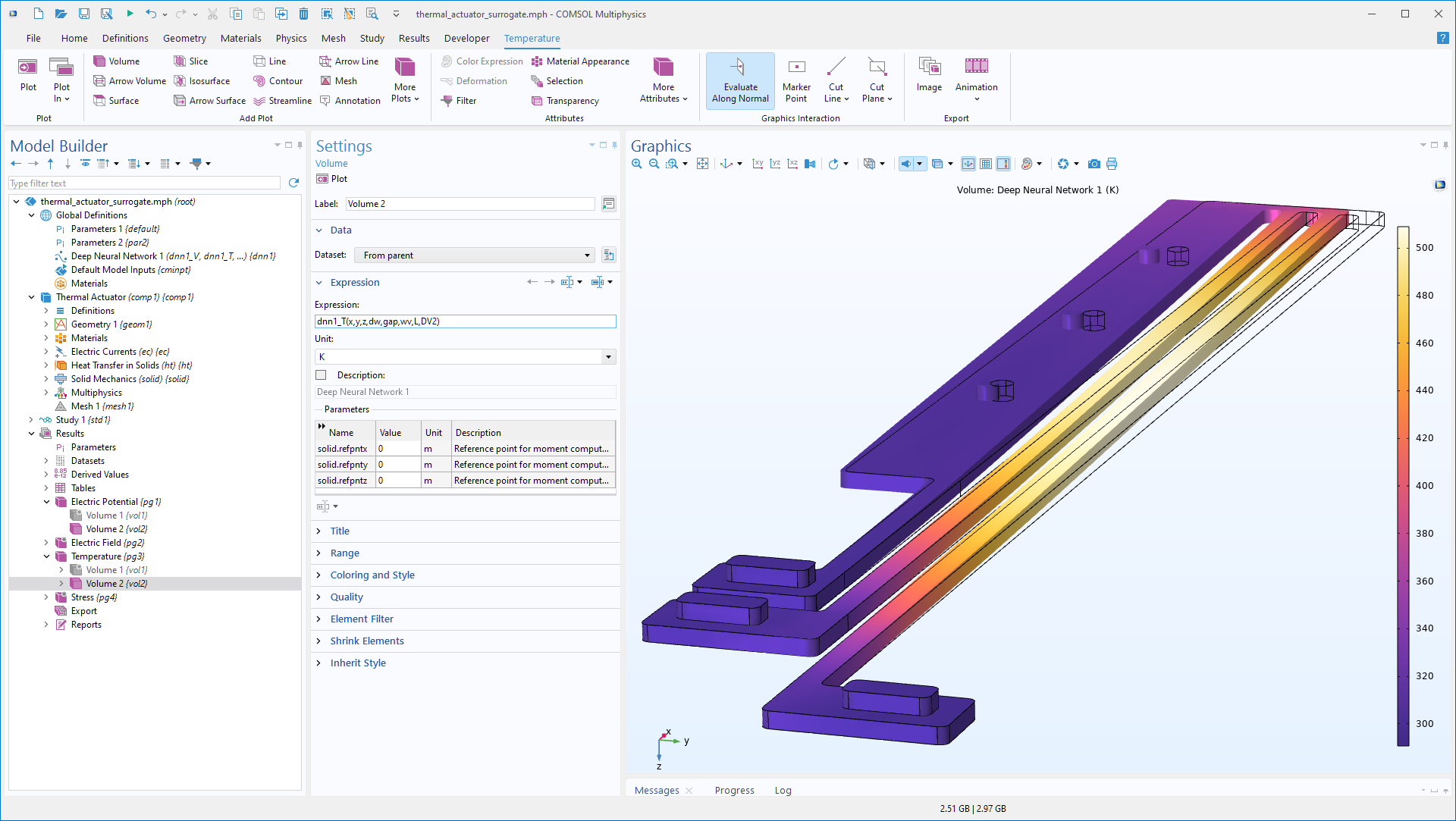Open the Dataset dropdown showing From parent
The width and height of the screenshot is (1456, 821).
point(474,255)
